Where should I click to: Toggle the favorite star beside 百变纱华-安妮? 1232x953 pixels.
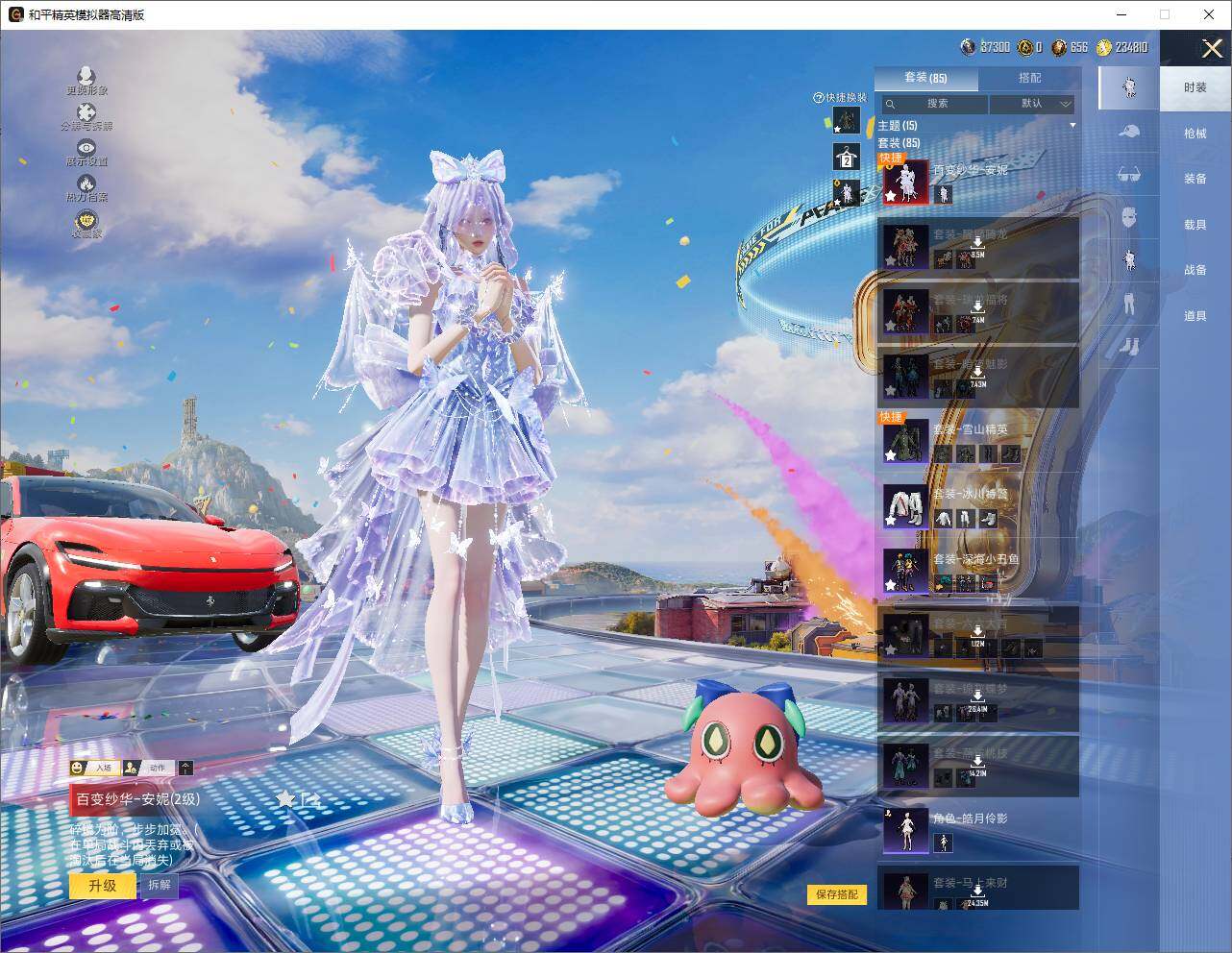[285, 798]
